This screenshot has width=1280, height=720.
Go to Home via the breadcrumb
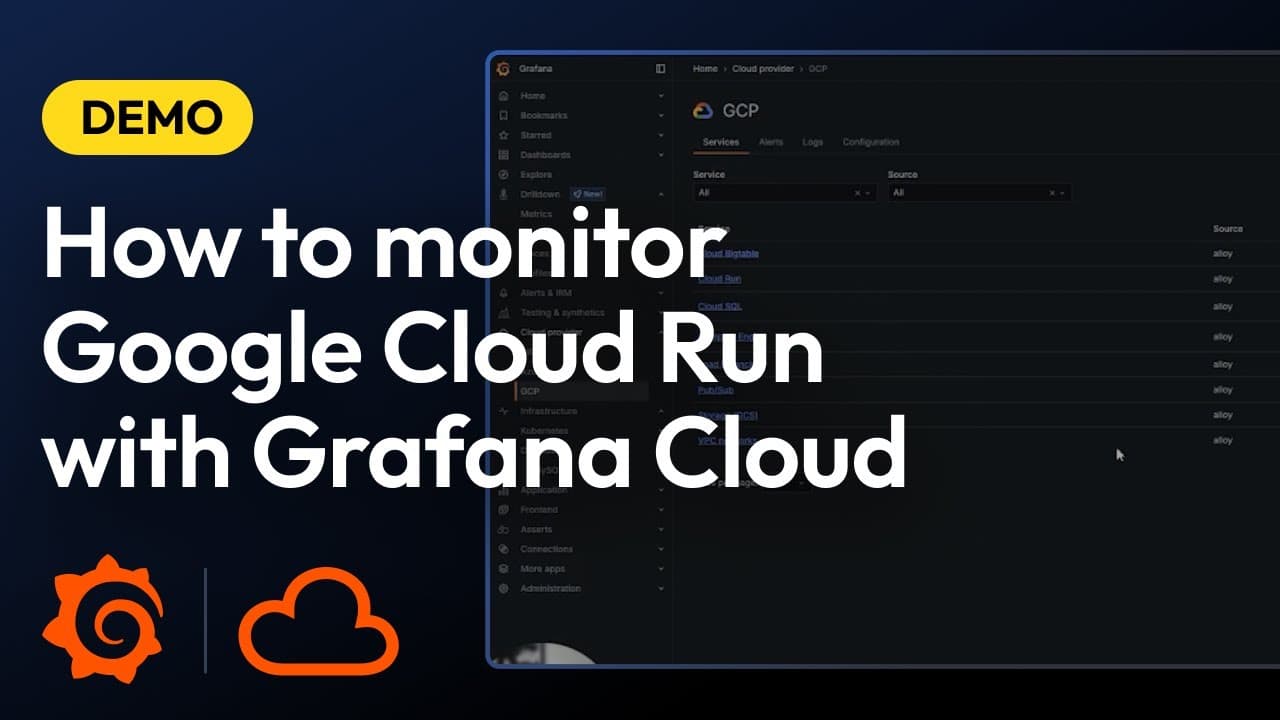click(x=705, y=69)
